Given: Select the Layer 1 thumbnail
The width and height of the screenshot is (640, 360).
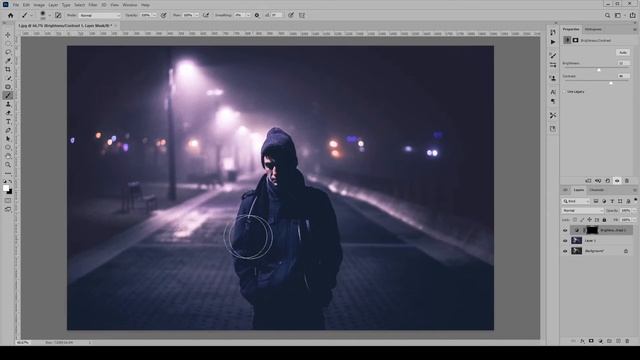Looking at the screenshot, I should point(576,241).
